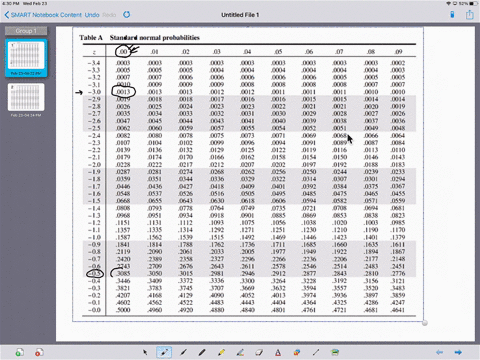The height and width of the screenshot is (360, 480).
Task: Click the blue remote icon in header
Action: (x=452, y=15)
